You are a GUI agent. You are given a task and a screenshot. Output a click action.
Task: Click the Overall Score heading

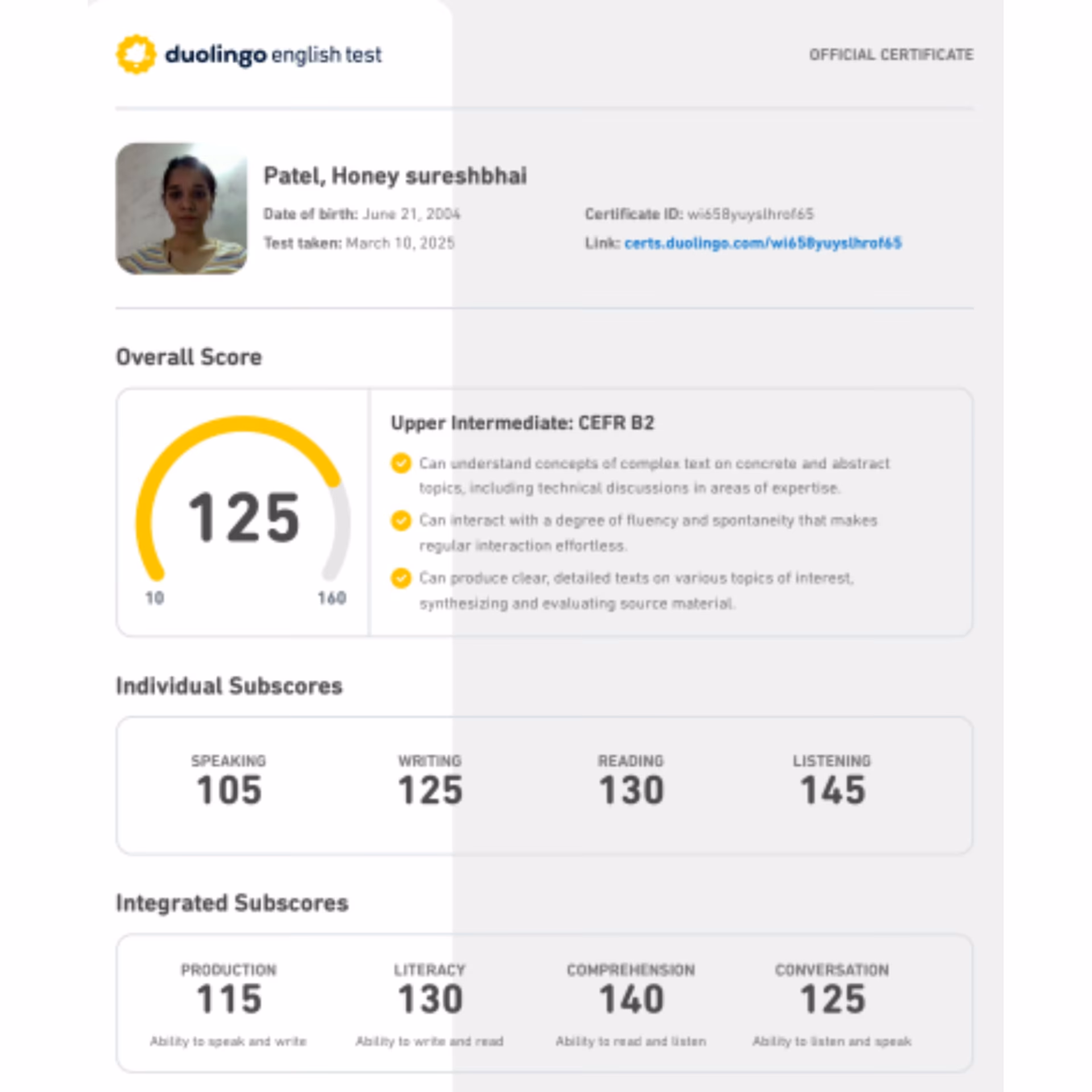click(189, 357)
